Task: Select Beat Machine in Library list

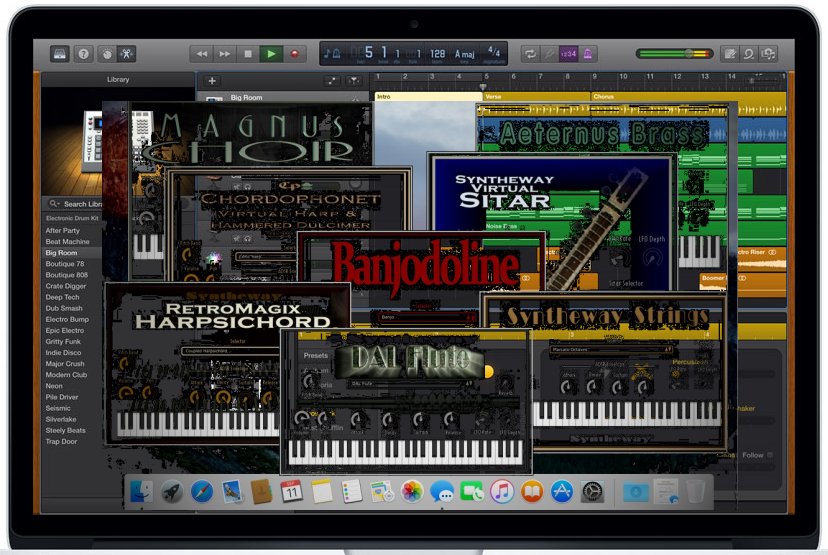Action: [67, 242]
